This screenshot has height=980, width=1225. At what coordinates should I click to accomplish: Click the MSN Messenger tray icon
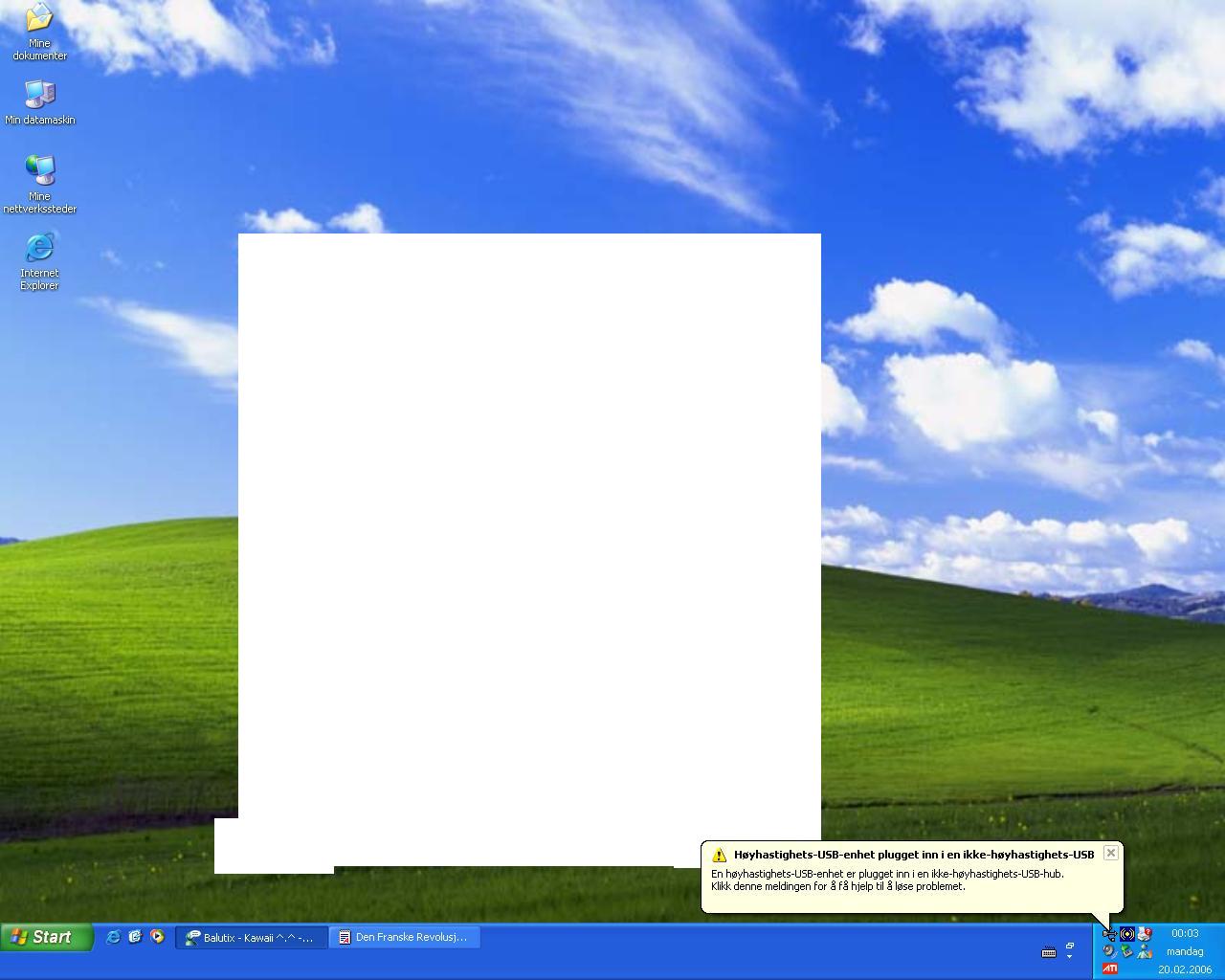[x=1145, y=951]
